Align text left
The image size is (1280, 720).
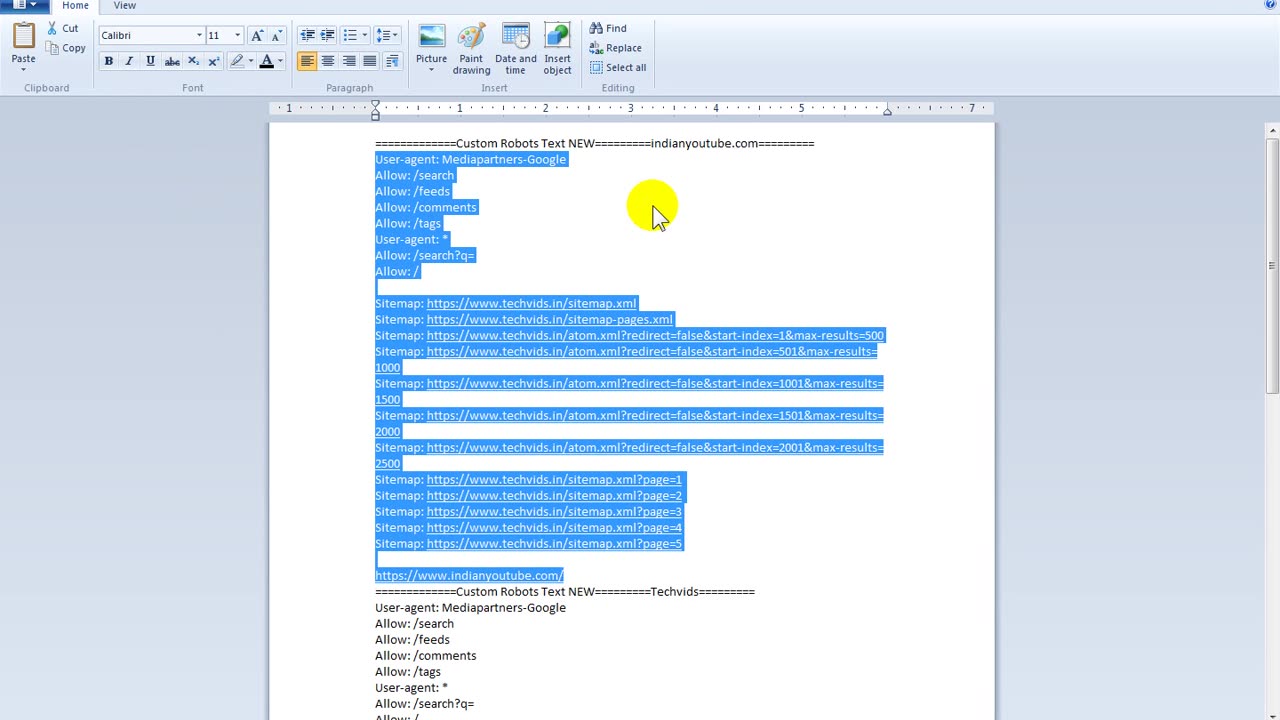[307, 61]
